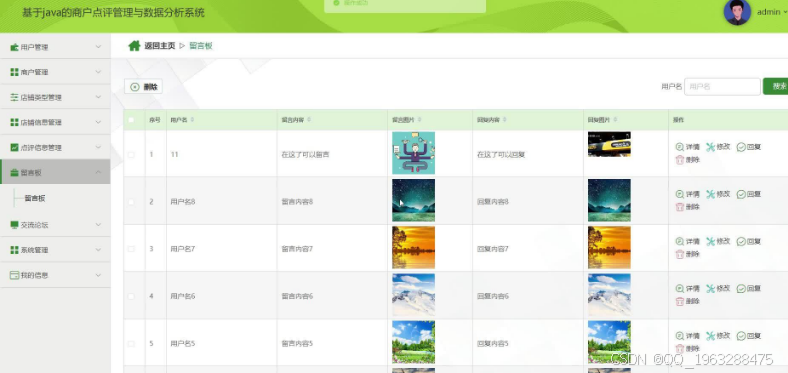The width and height of the screenshot is (788, 373).
Task: Click the 用户管理 sidebar icon
Action: 15,47
